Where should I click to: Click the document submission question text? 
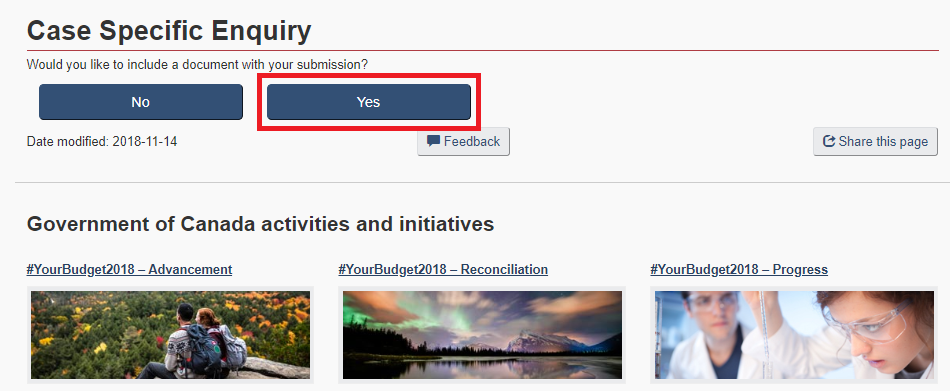[x=198, y=64]
